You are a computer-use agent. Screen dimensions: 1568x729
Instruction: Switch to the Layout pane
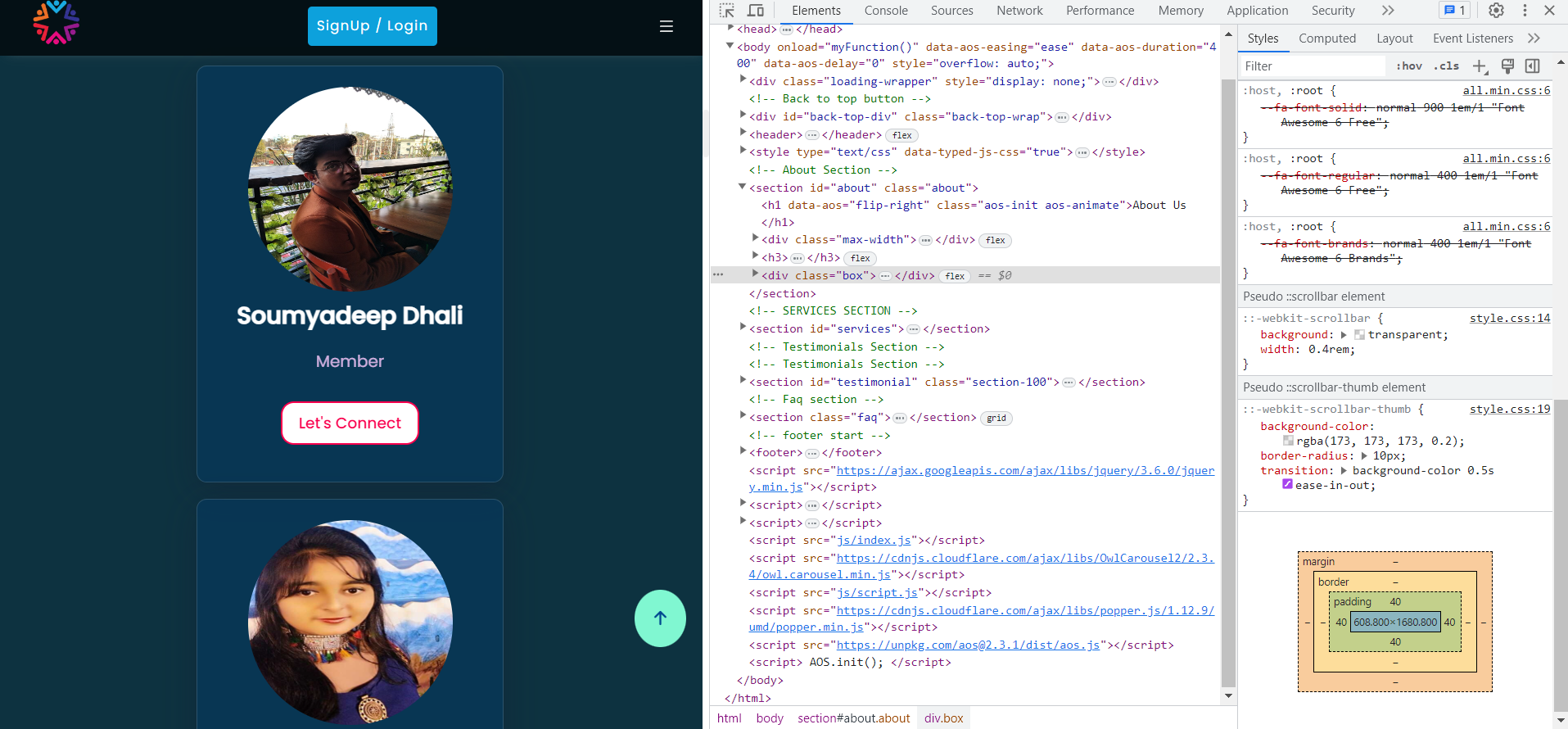(1394, 38)
